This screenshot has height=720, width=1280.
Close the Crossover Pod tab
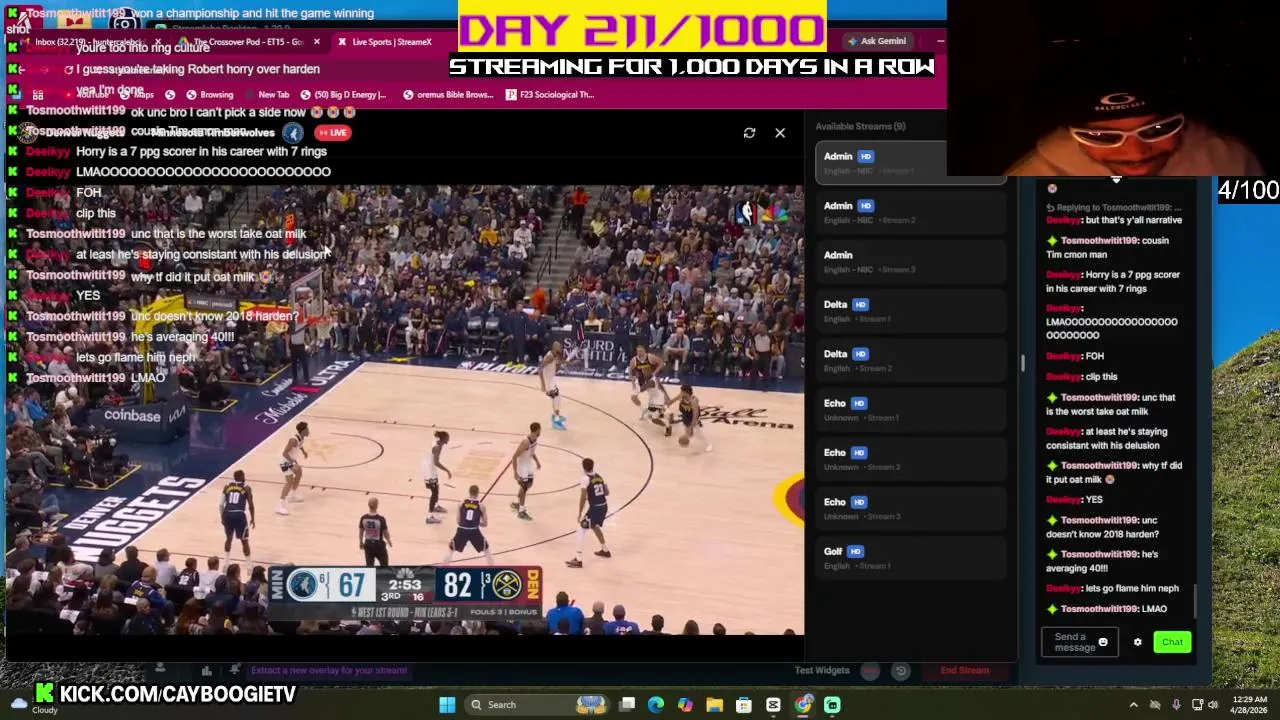pyautogui.click(x=317, y=41)
